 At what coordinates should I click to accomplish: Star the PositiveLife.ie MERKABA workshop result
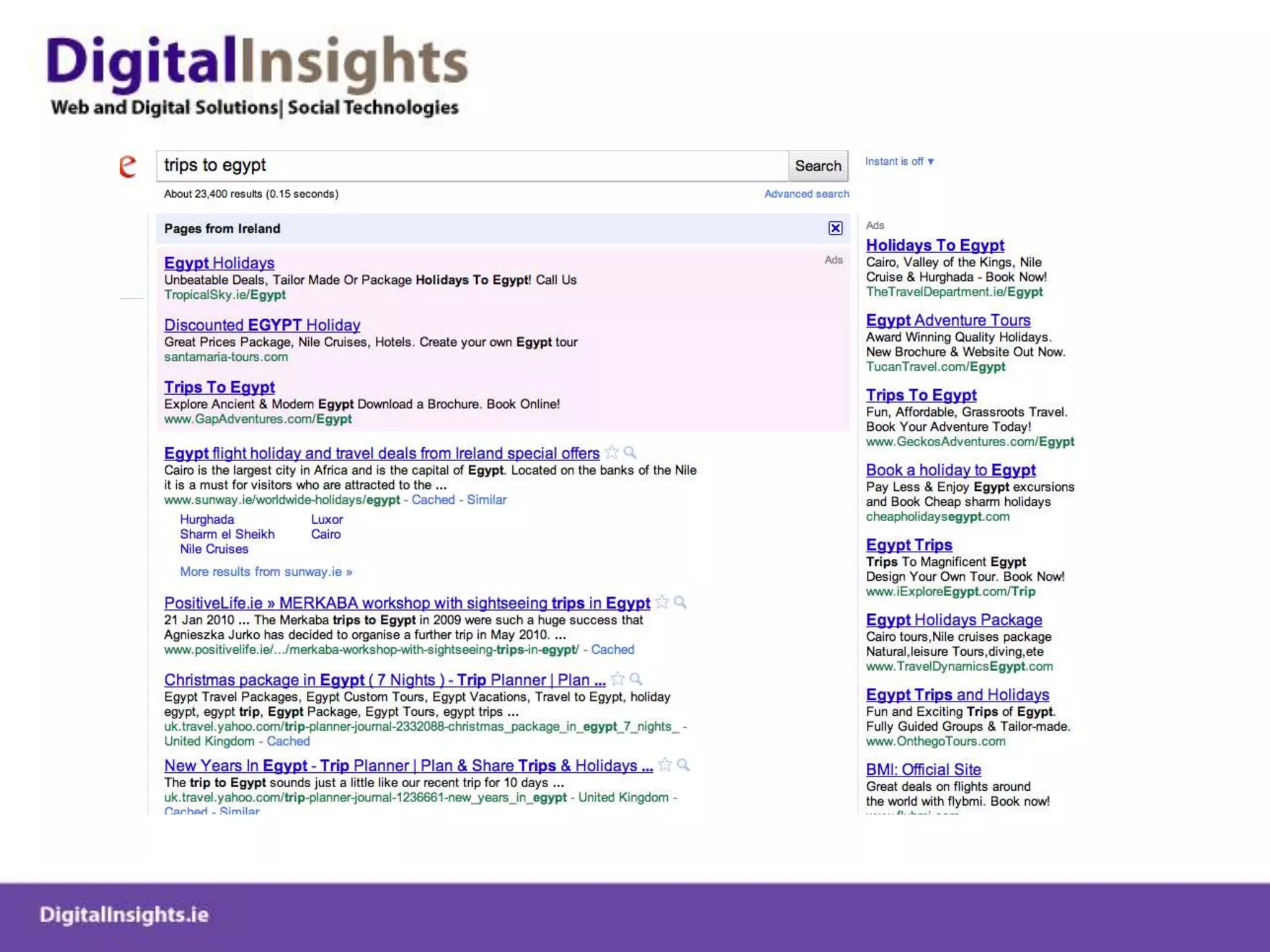pos(662,602)
